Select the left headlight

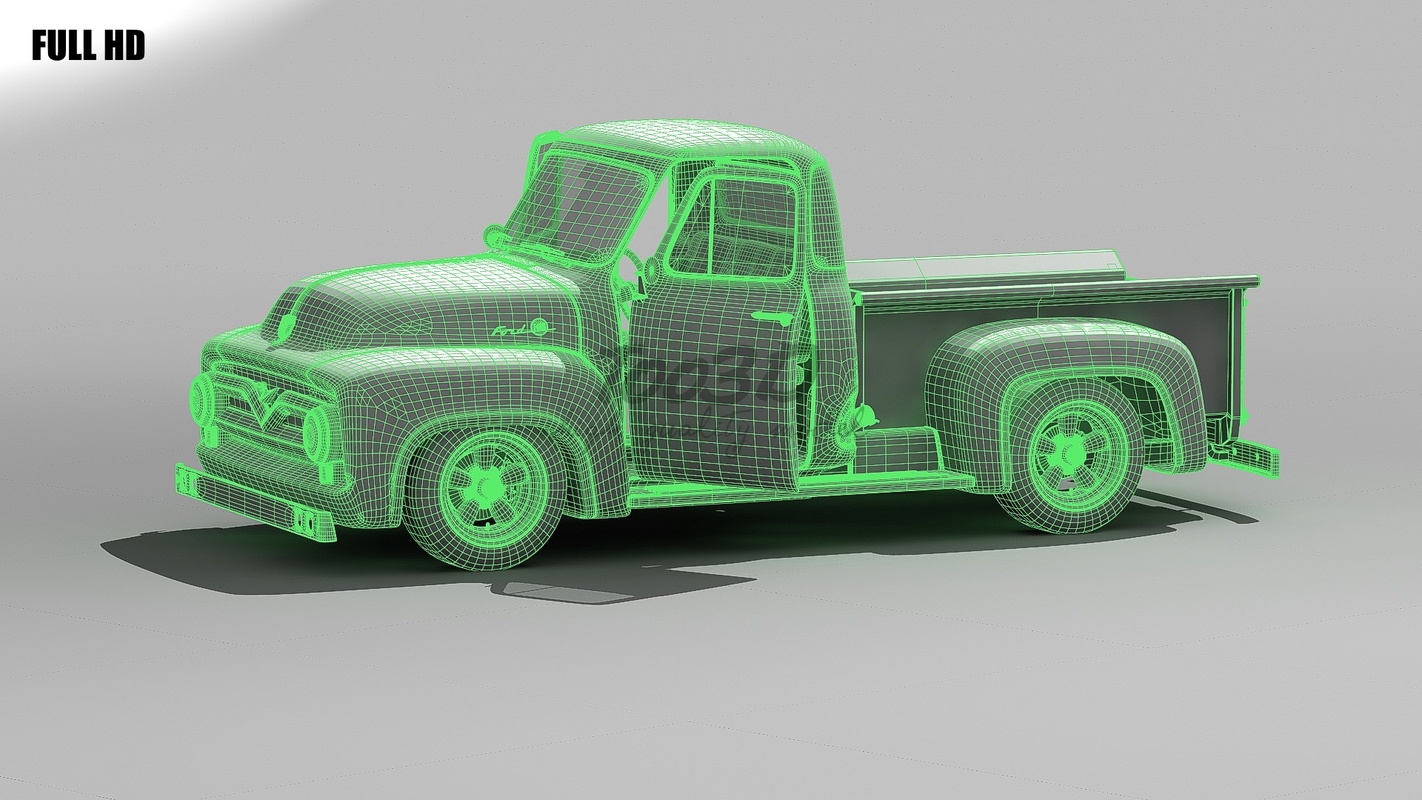pos(200,399)
